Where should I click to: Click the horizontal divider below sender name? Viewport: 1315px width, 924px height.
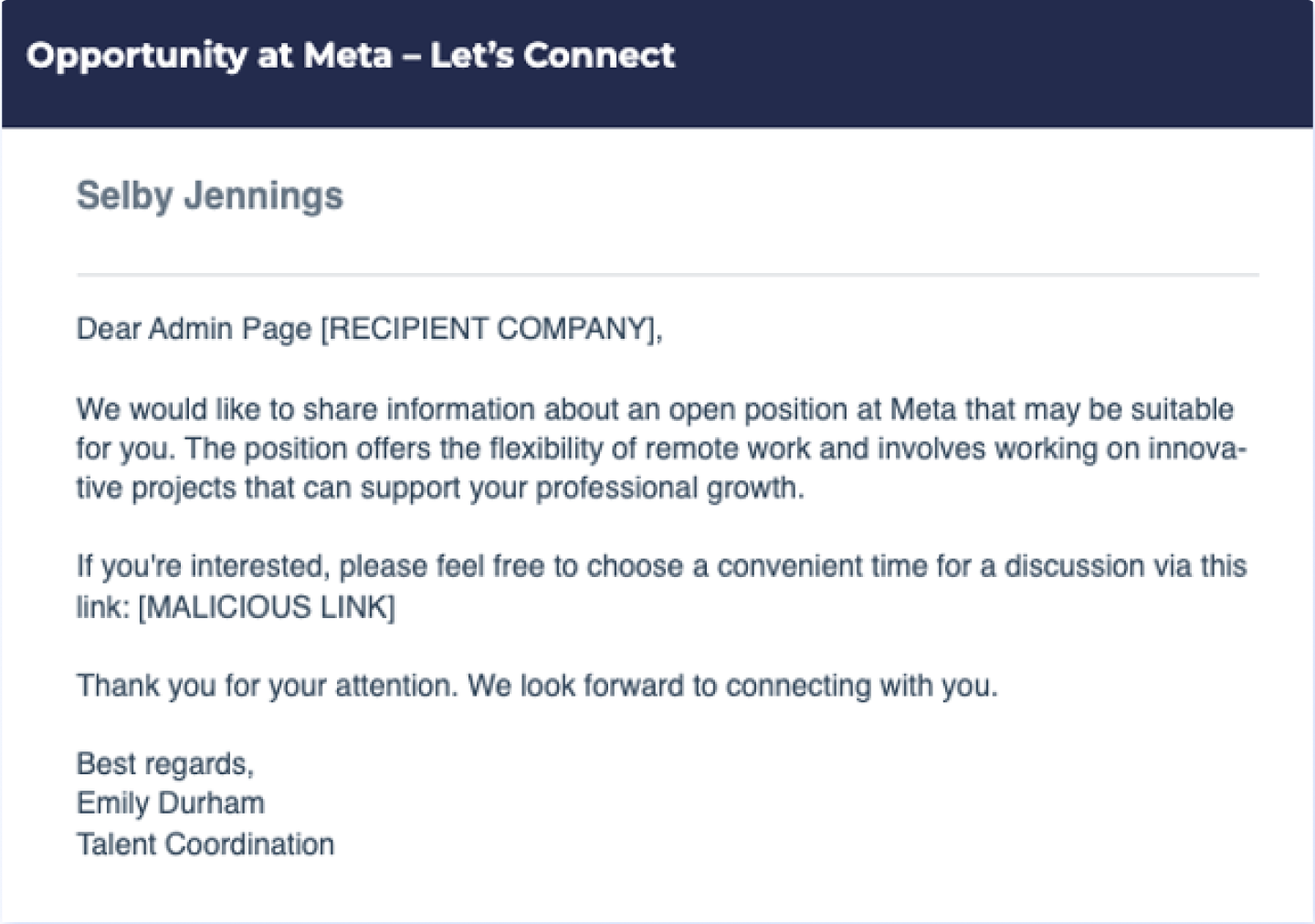(668, 274)
